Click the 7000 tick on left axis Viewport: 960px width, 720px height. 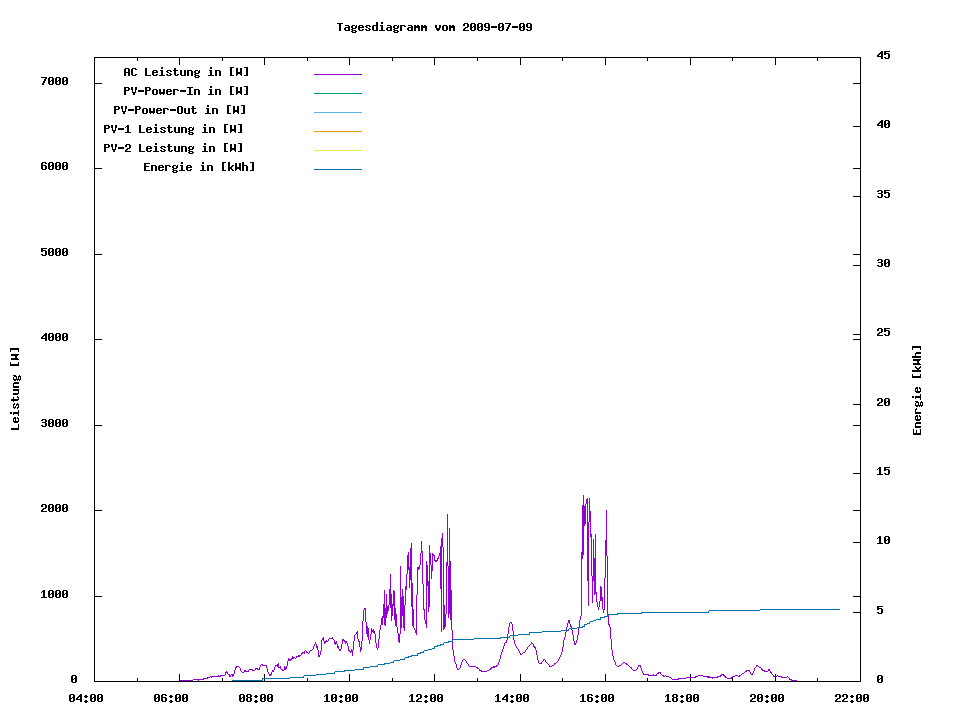(x=53, y=81)
